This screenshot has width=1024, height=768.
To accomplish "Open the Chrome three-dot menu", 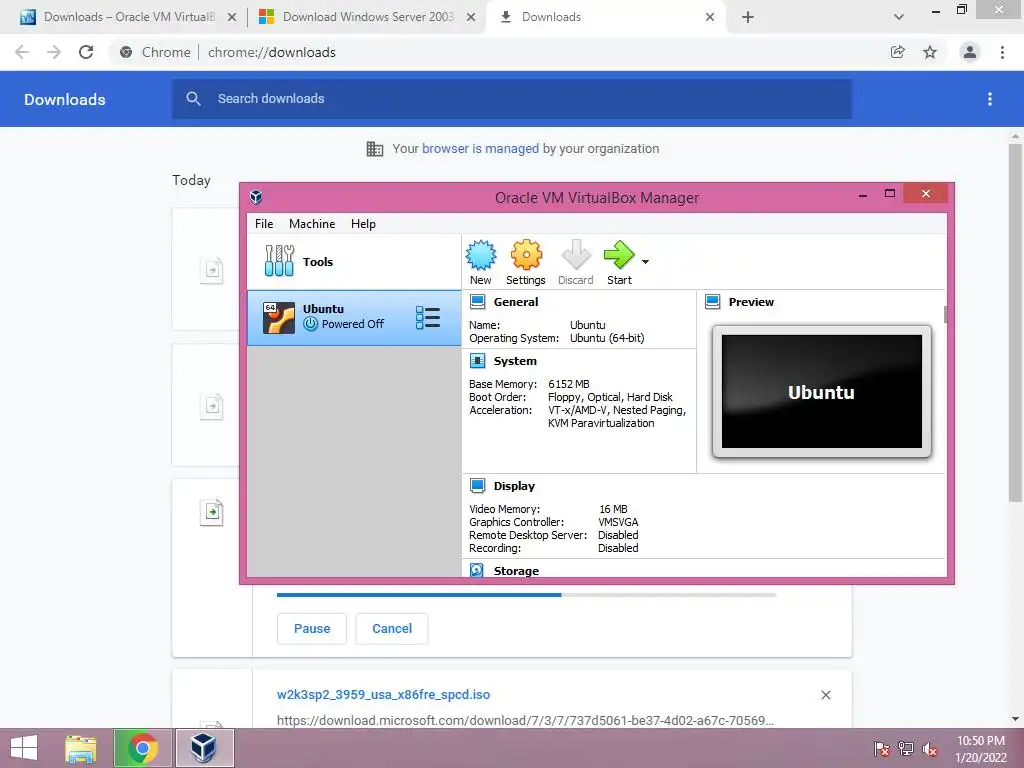I will pos(1002,52).
